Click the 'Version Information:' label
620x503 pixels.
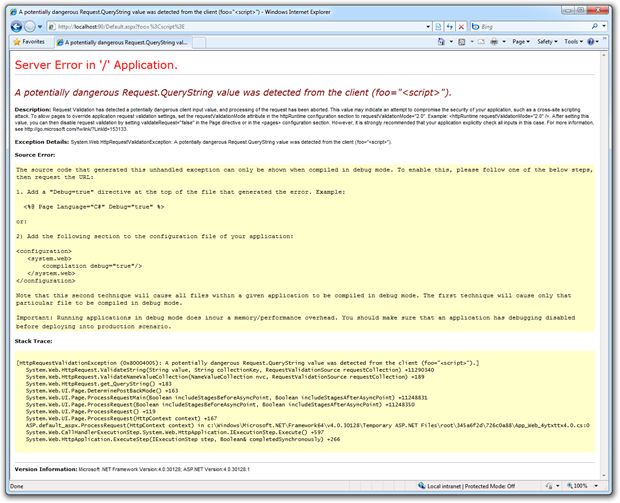[45, 469]
